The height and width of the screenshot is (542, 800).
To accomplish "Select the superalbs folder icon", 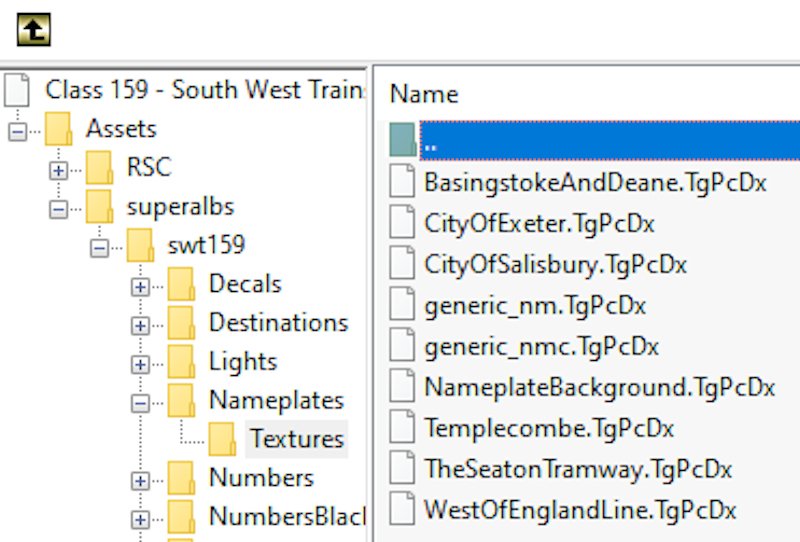I will point(99,206).
